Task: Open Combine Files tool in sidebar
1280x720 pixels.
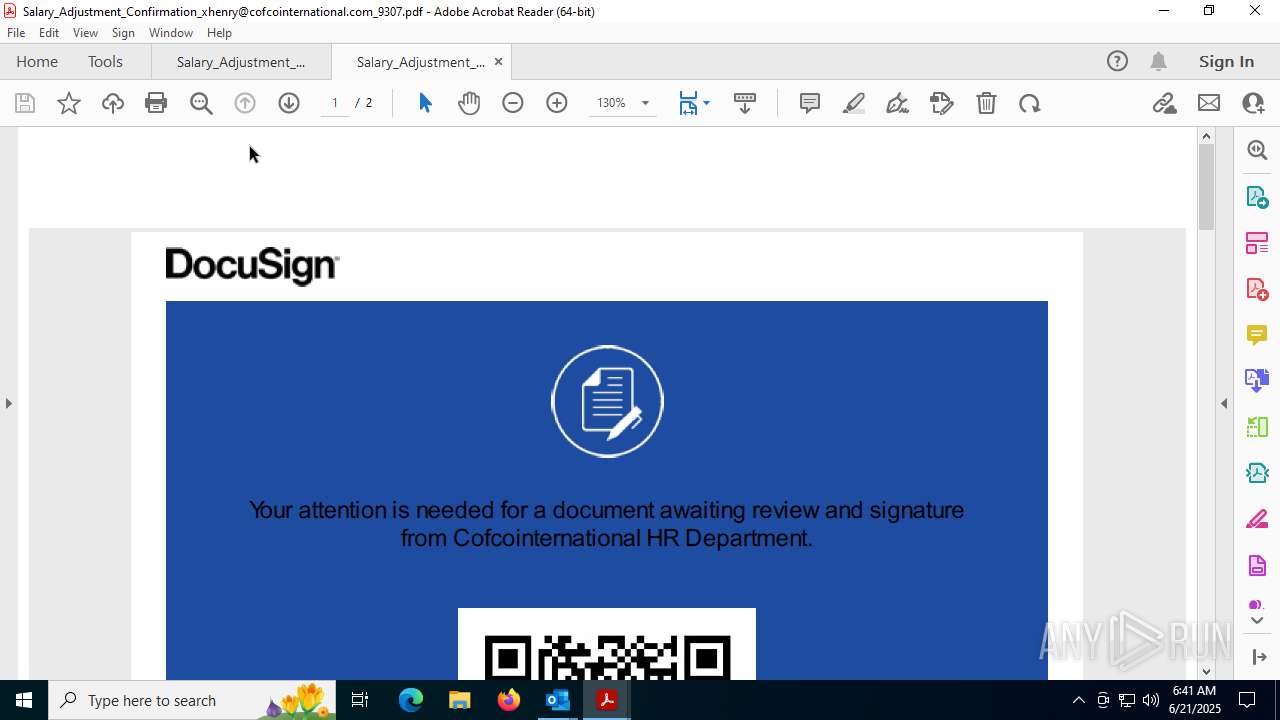Action: tap(1257, 381)
